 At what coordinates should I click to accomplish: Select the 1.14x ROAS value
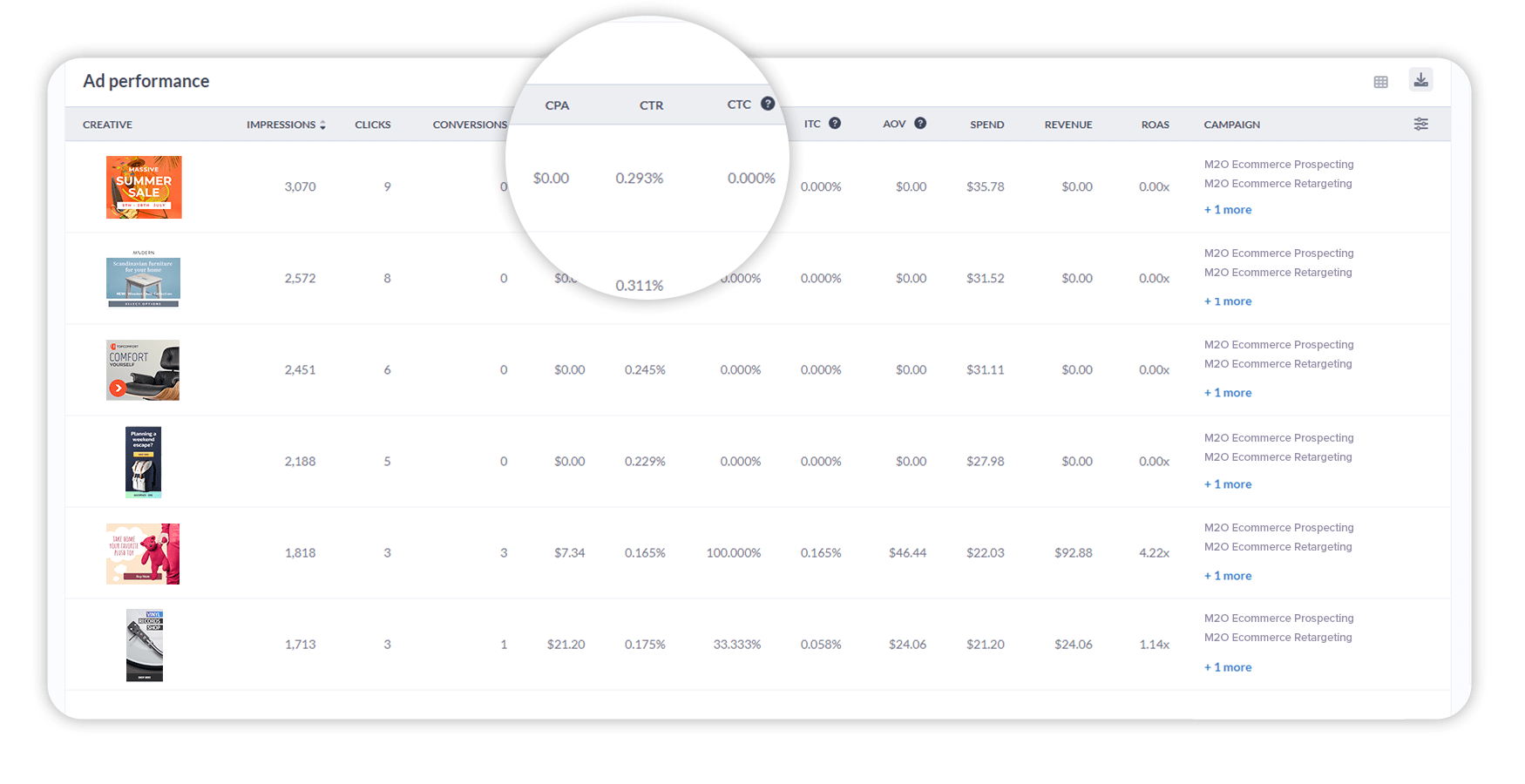point(1155,644)
